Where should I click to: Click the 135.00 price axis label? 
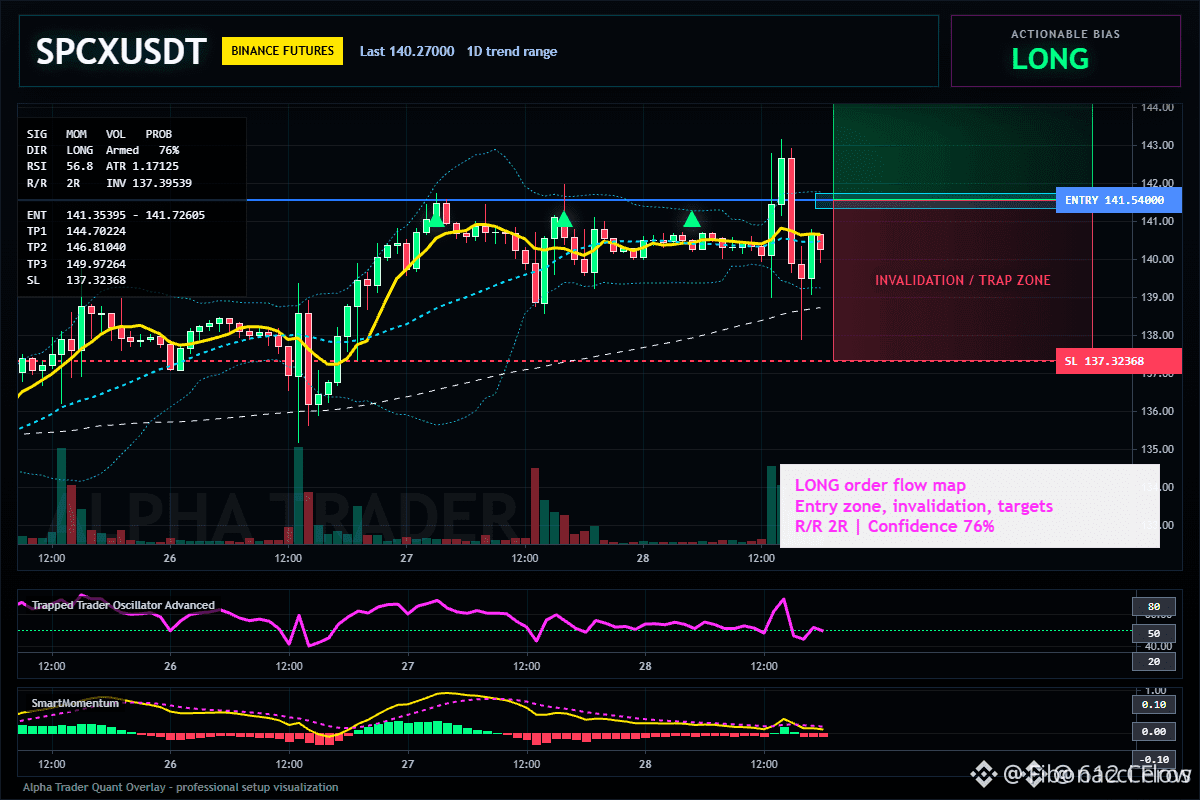[x=1156, y=449]
